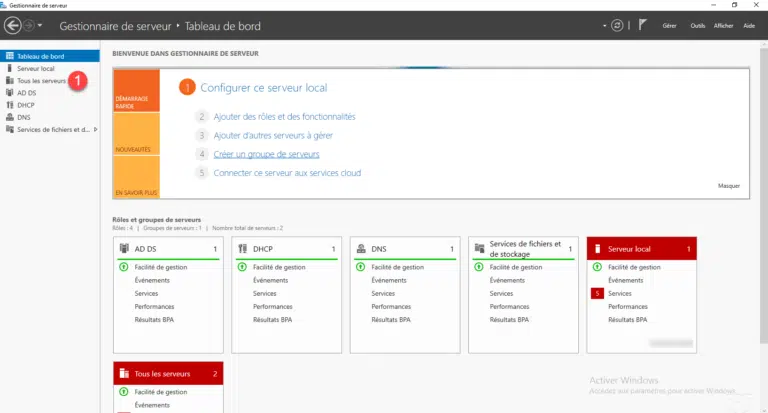The image size is (768, 413).
Task: Click the red 5 Services badge
Action: [597, 293]
